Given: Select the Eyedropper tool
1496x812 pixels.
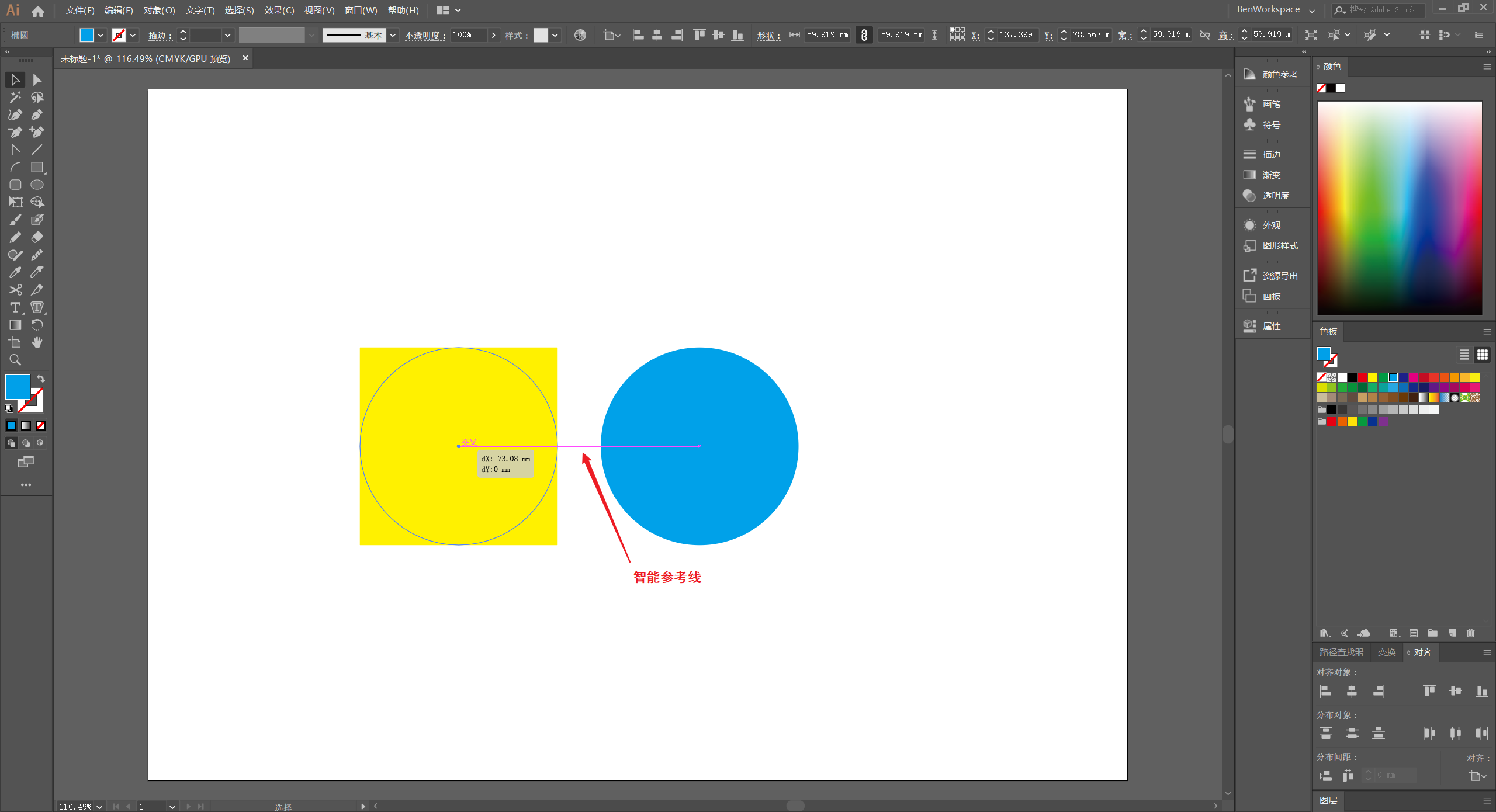Looking at the screenshot, I should (15, 272).
